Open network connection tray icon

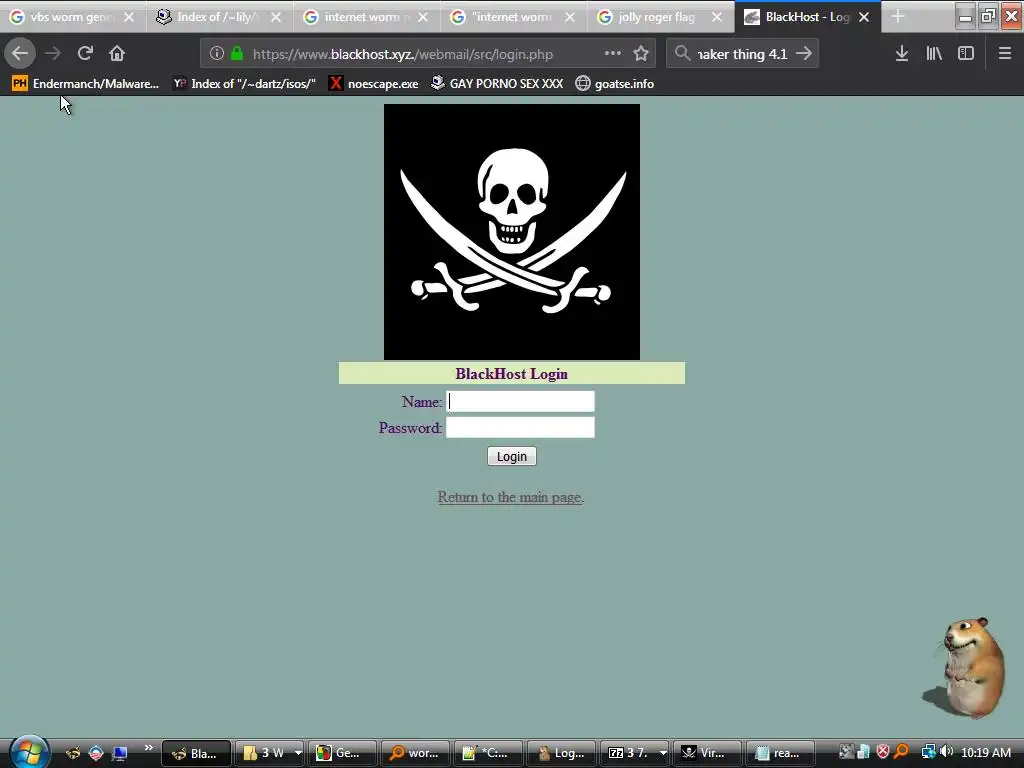coord(928,752)
